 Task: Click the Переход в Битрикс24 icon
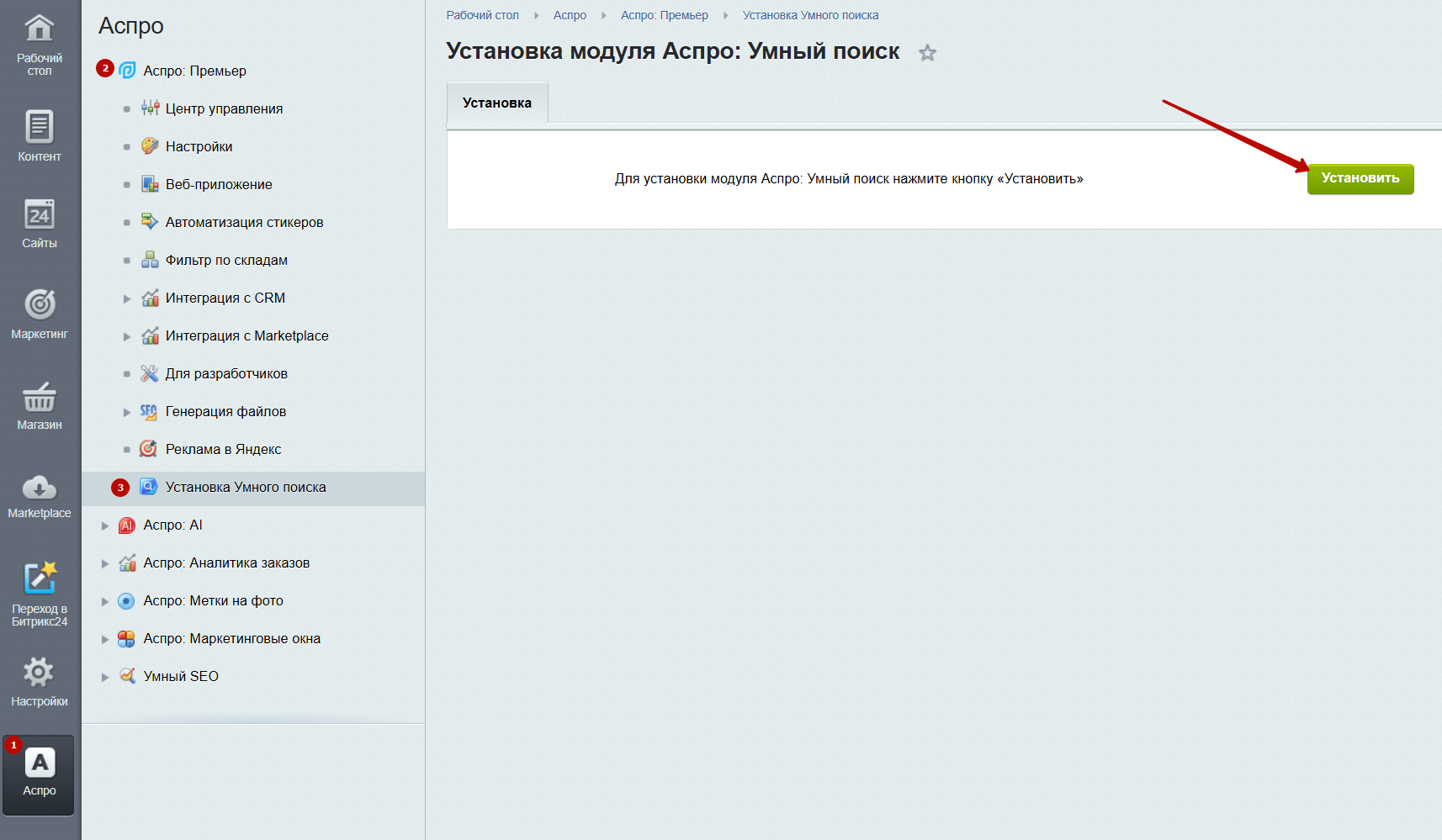pos(40,578)
